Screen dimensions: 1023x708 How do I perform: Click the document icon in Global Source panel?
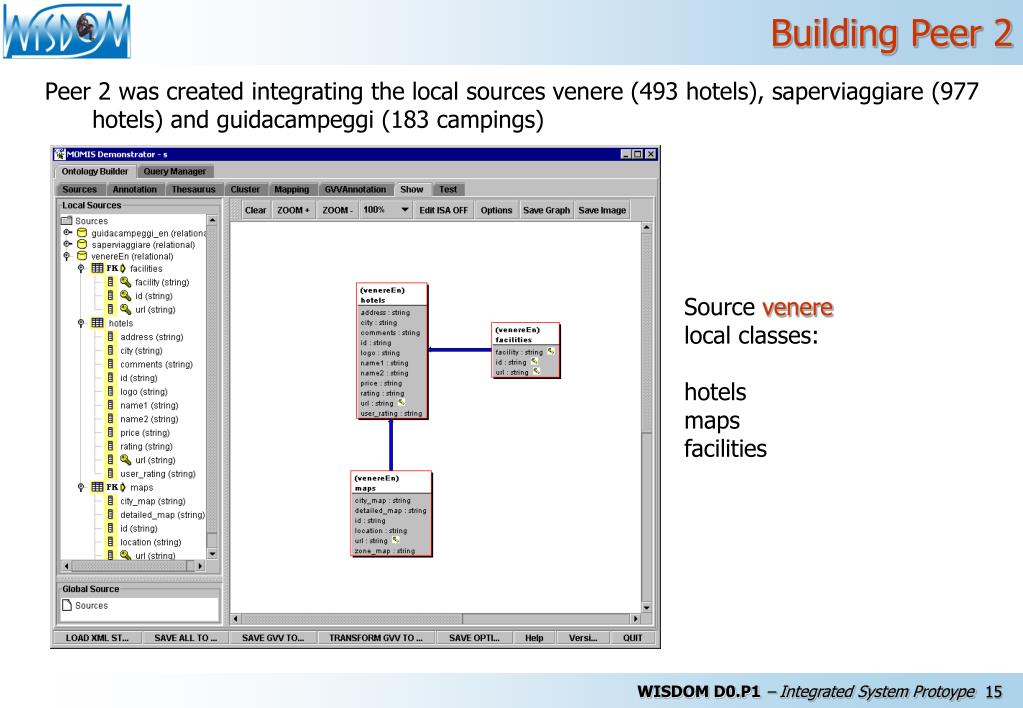click(67, 606)
